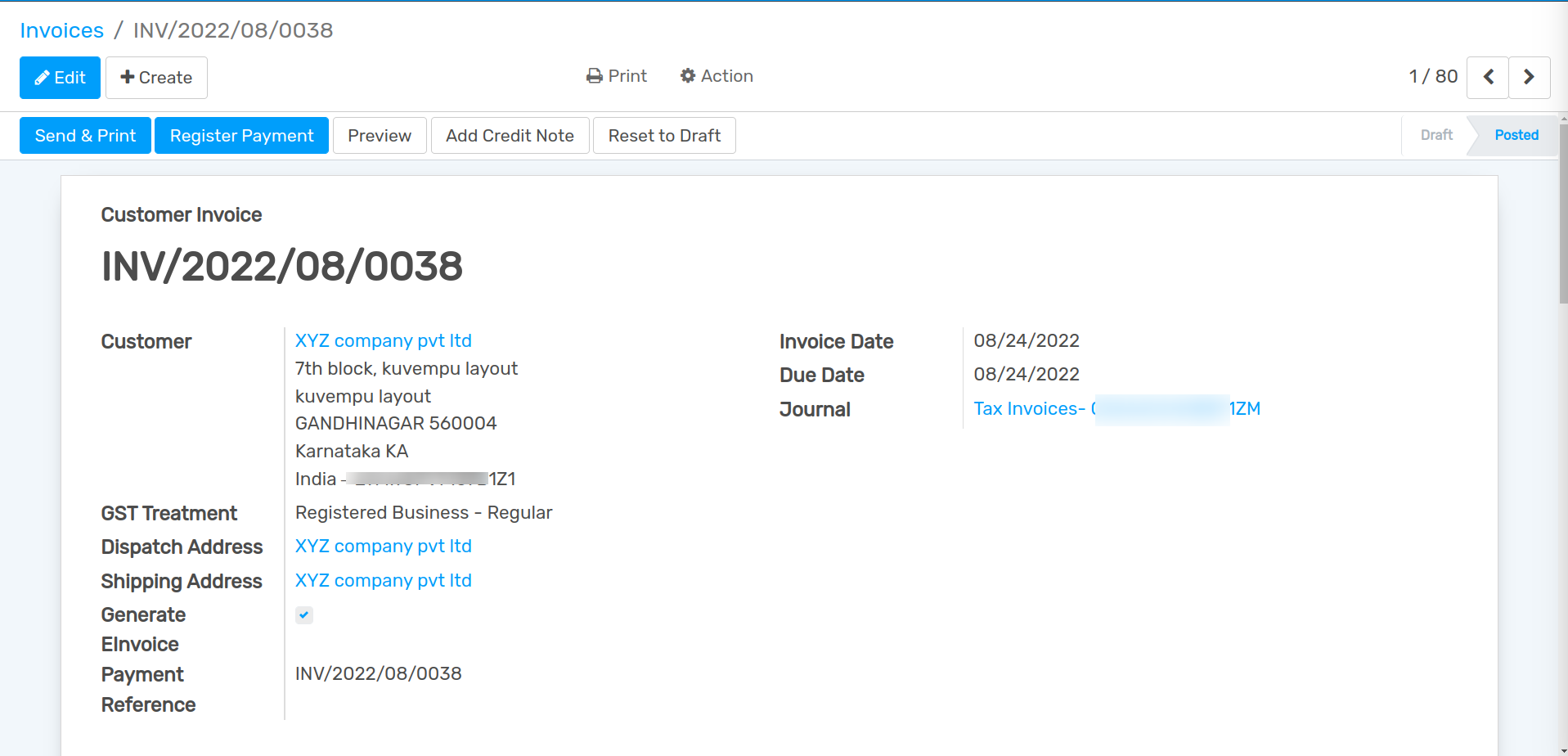Toggle the Generate EInvoice checkbox
This screenshot has height=756, width=1568.
tap(304, 614)
